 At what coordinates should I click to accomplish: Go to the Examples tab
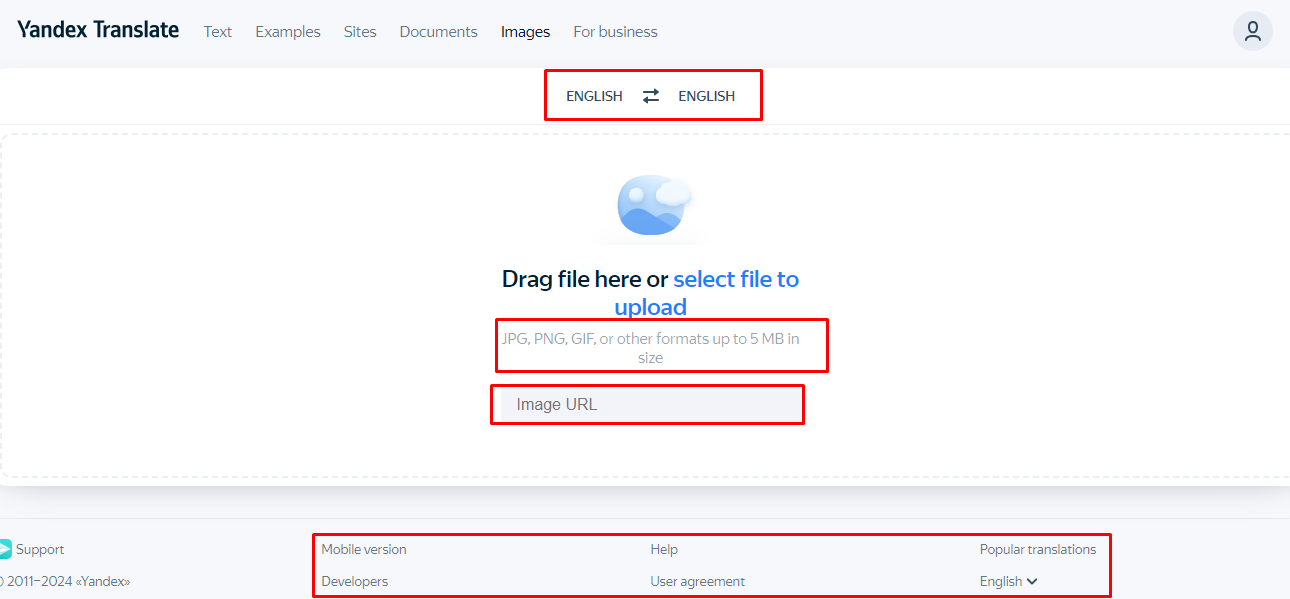288,32
